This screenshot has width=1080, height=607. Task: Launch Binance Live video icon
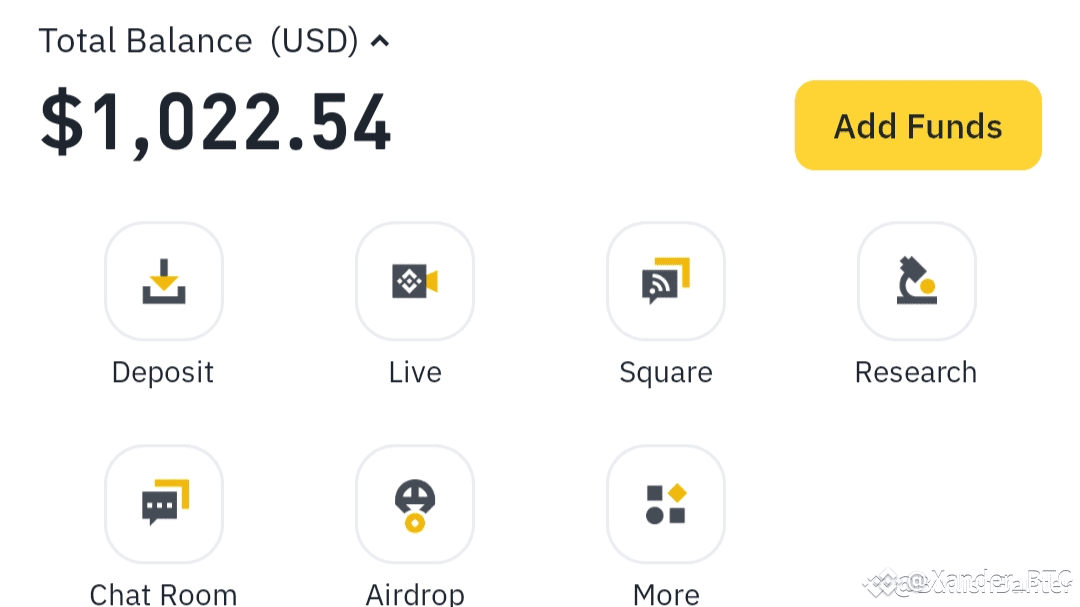(x=415, y=281)
